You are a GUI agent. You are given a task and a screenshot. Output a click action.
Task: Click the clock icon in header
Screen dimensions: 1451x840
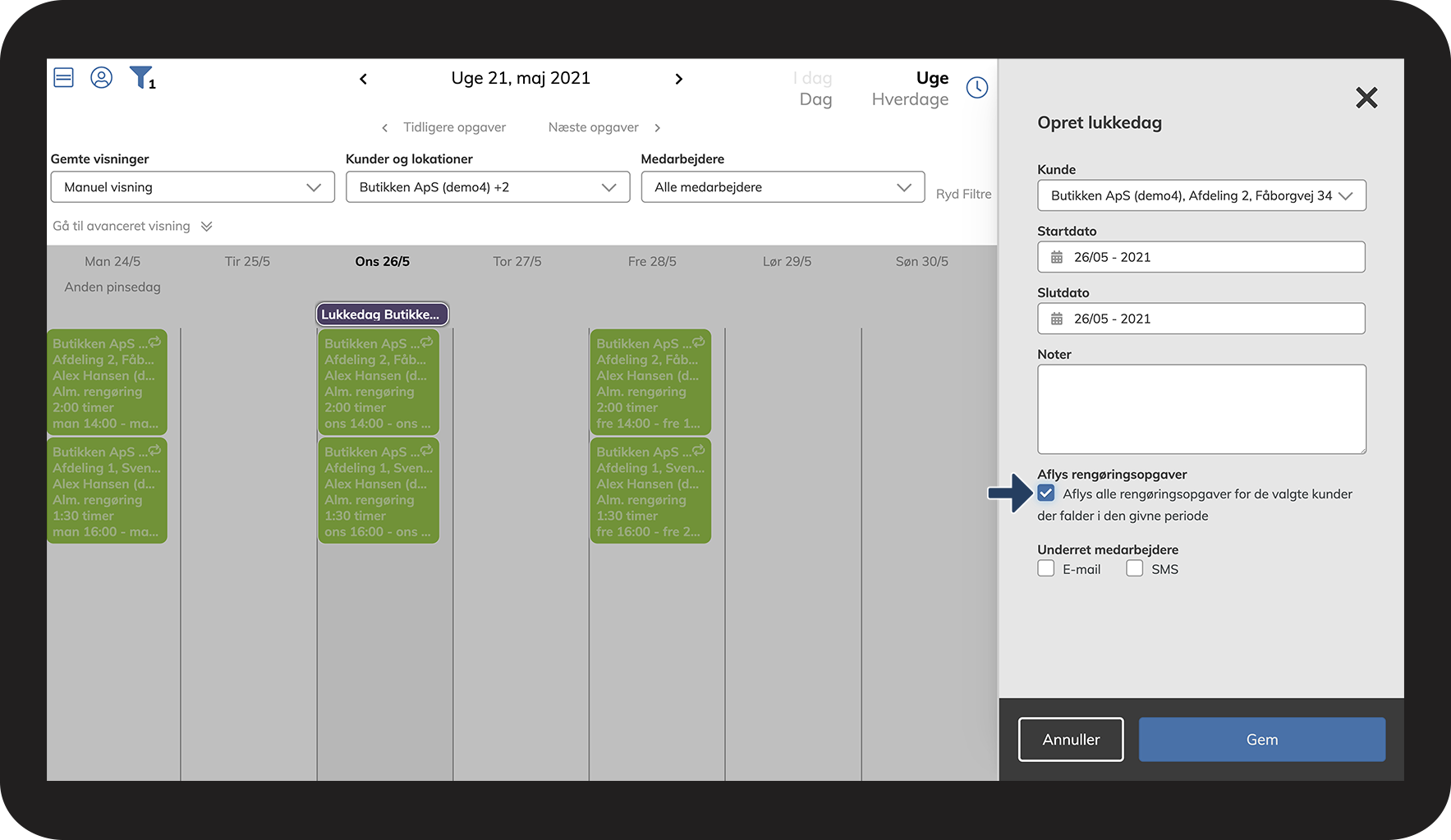(976, 87)
